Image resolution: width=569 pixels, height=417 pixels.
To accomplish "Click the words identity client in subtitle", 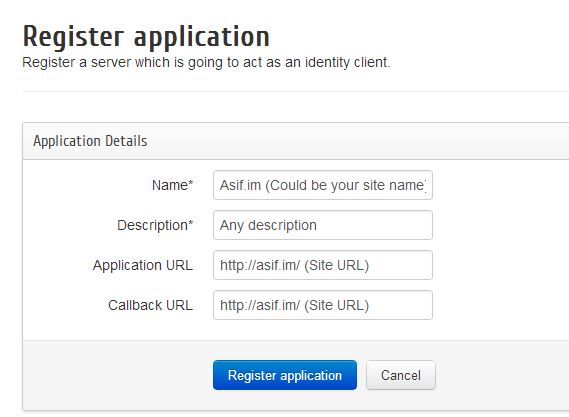I will click(x=347, y=62).
